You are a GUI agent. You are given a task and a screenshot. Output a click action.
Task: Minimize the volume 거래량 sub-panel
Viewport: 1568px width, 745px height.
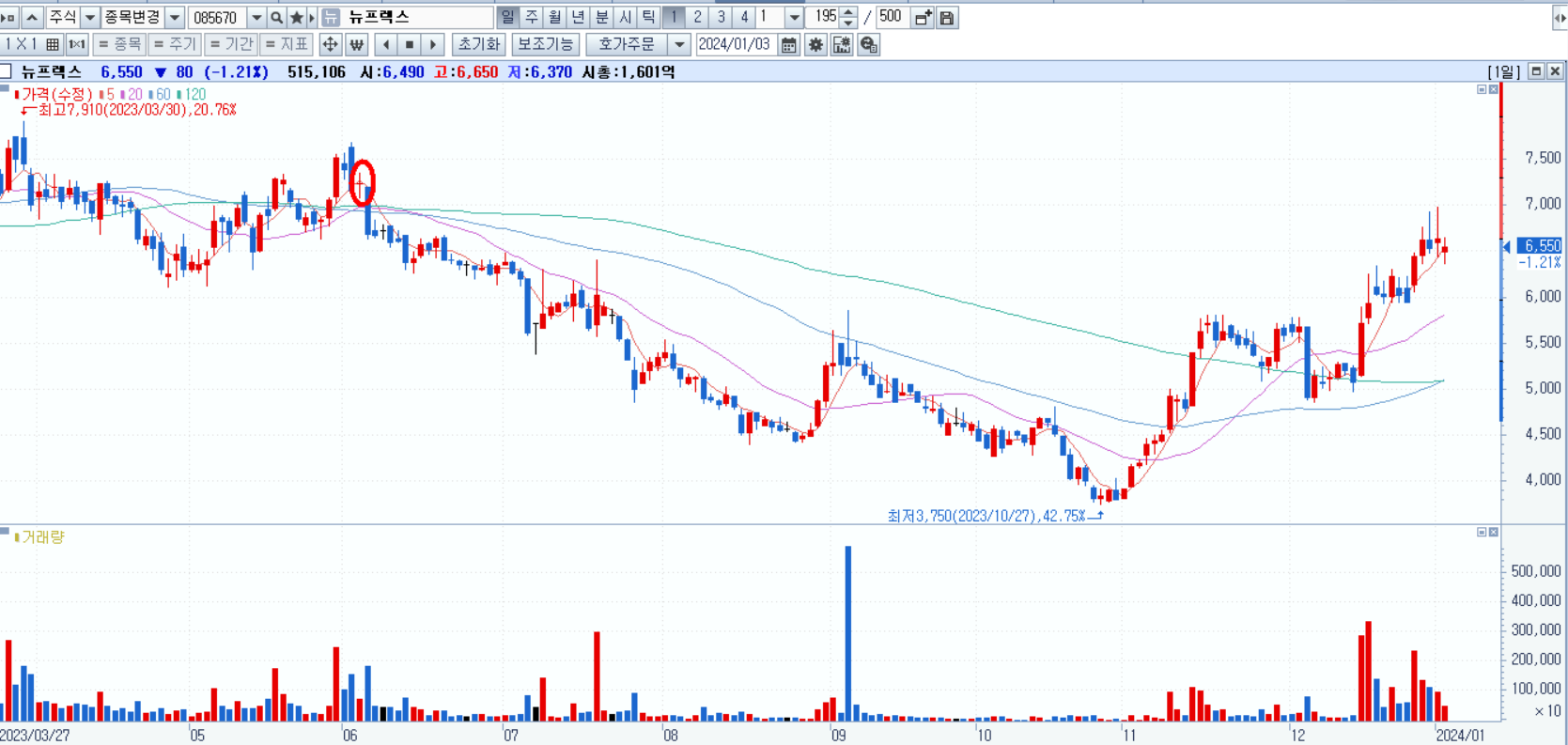1483,532
